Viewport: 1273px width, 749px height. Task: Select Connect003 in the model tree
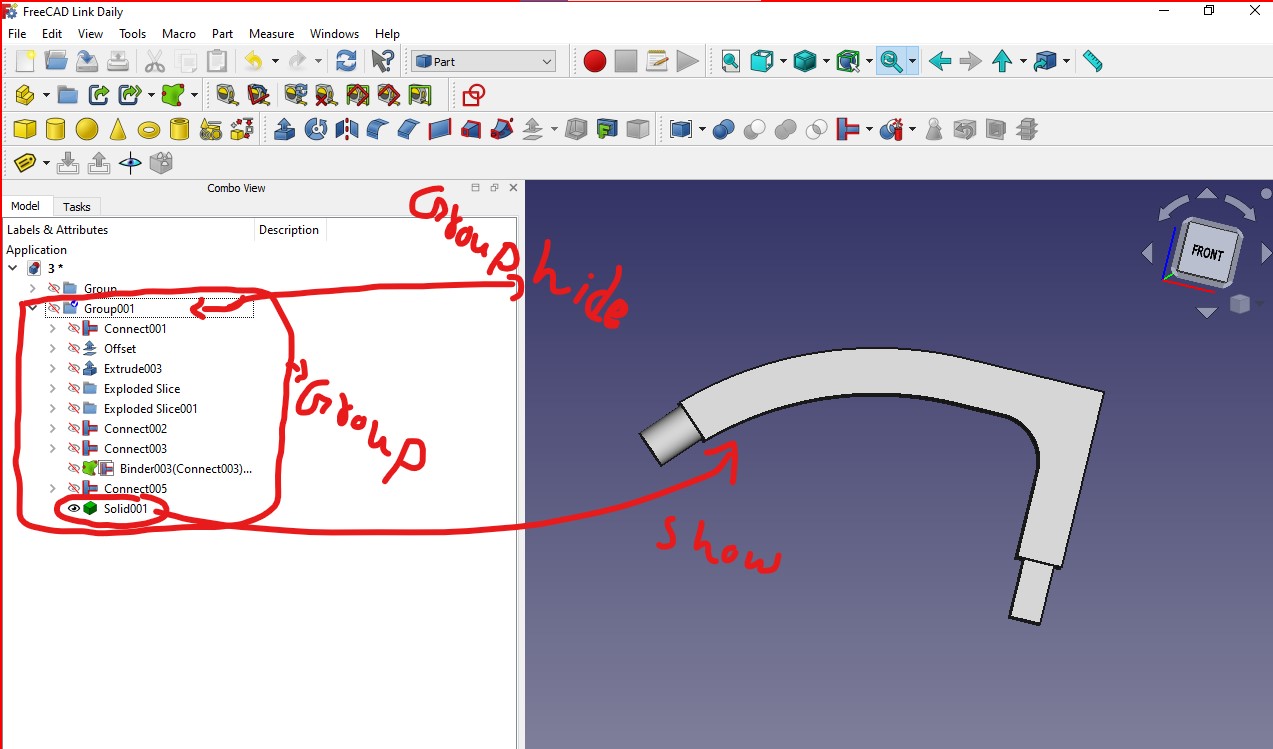point(135,448)
